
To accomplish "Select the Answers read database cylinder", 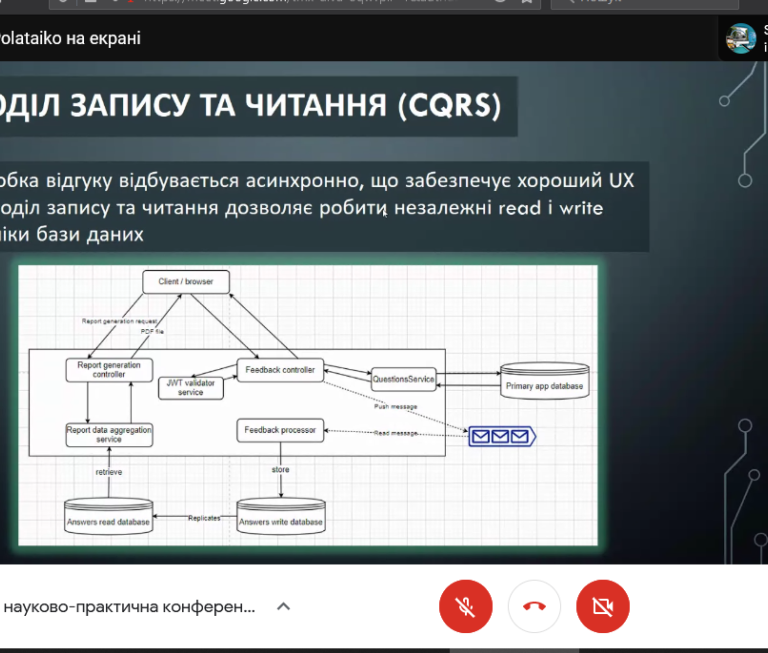I will click(x=108, y=516).
